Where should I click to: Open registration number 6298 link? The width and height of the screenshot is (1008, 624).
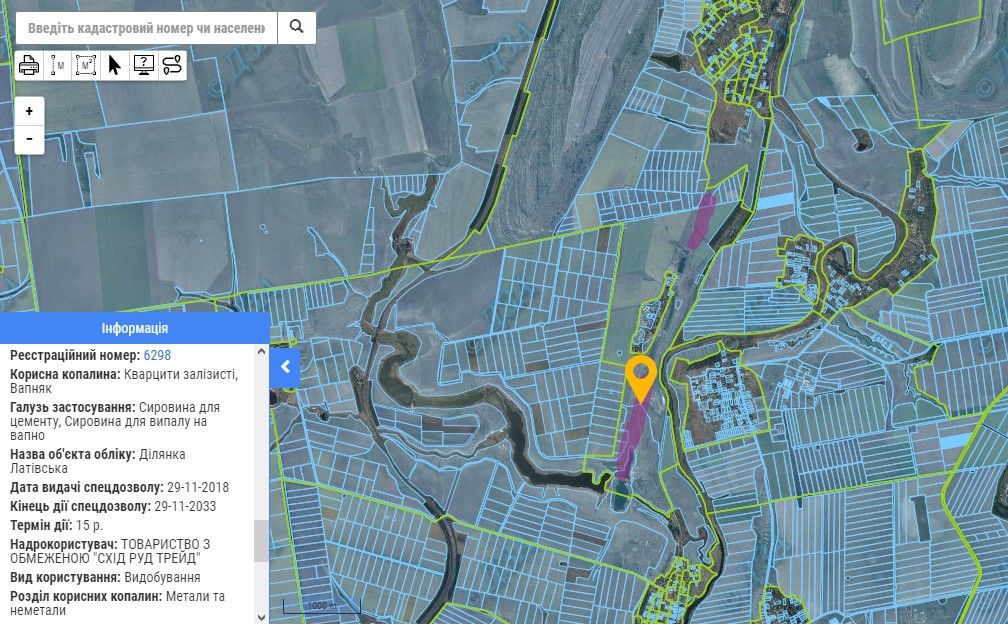[x=157, y=356]
